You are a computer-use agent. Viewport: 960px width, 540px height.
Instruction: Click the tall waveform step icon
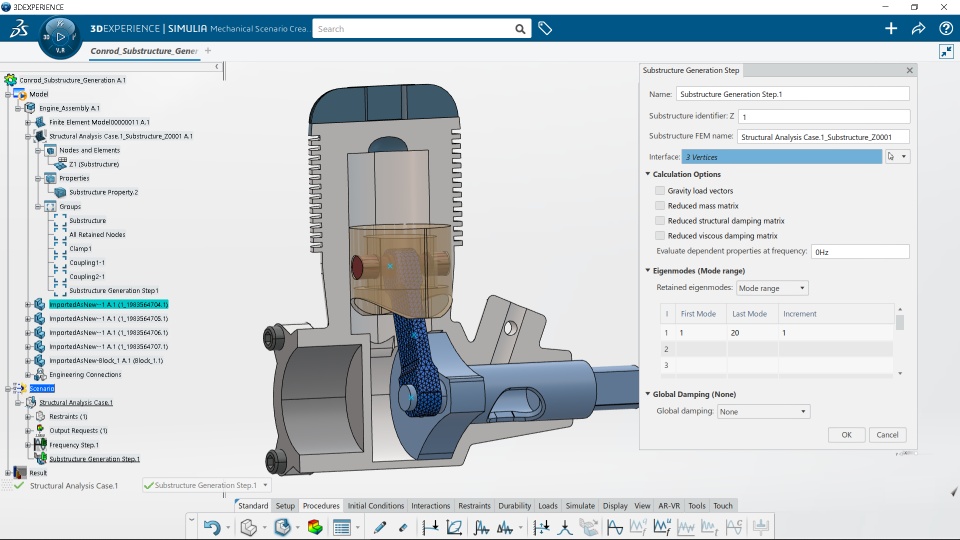tap(481, 527)
